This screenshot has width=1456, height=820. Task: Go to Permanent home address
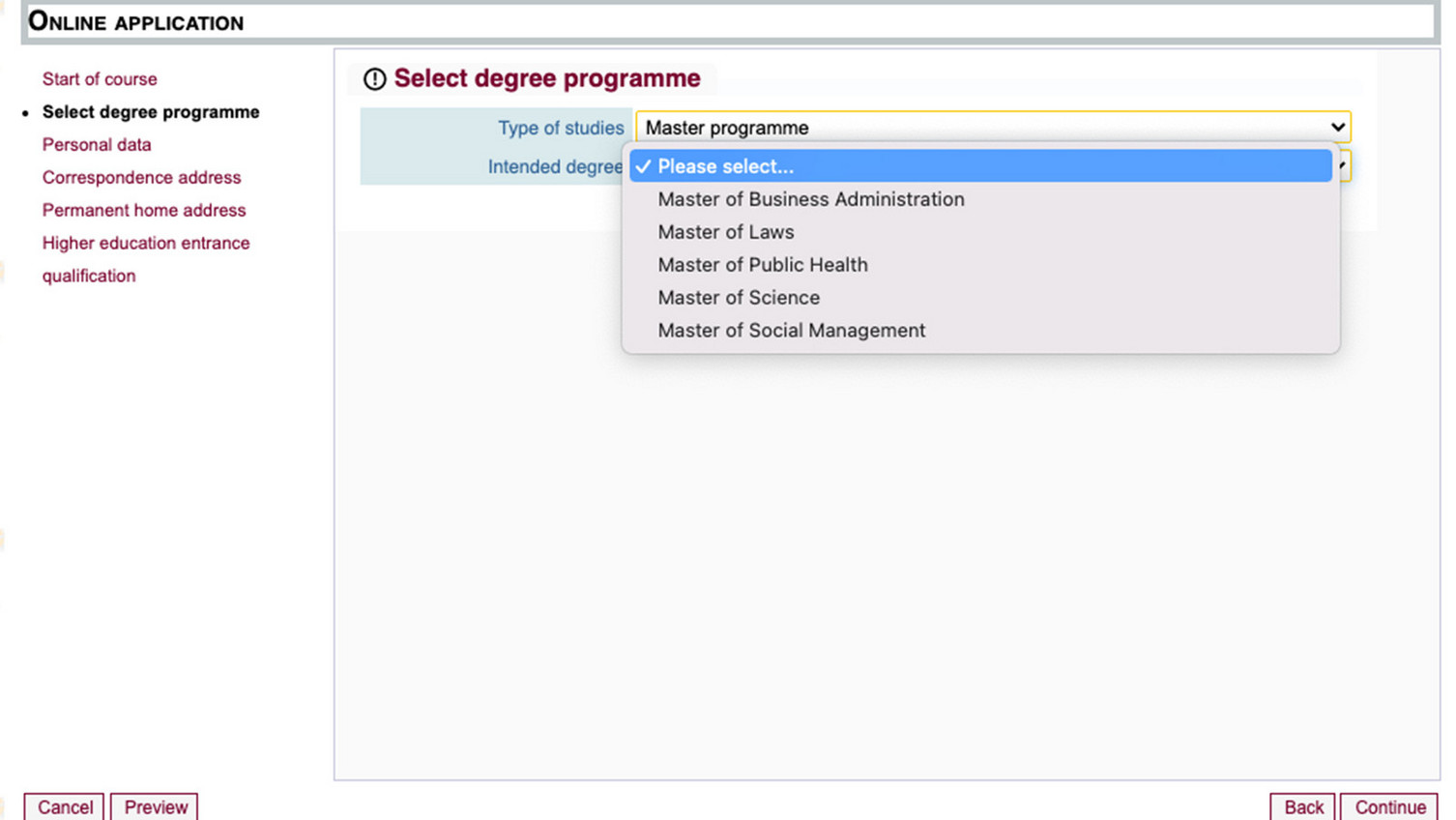tap(144, 211)
